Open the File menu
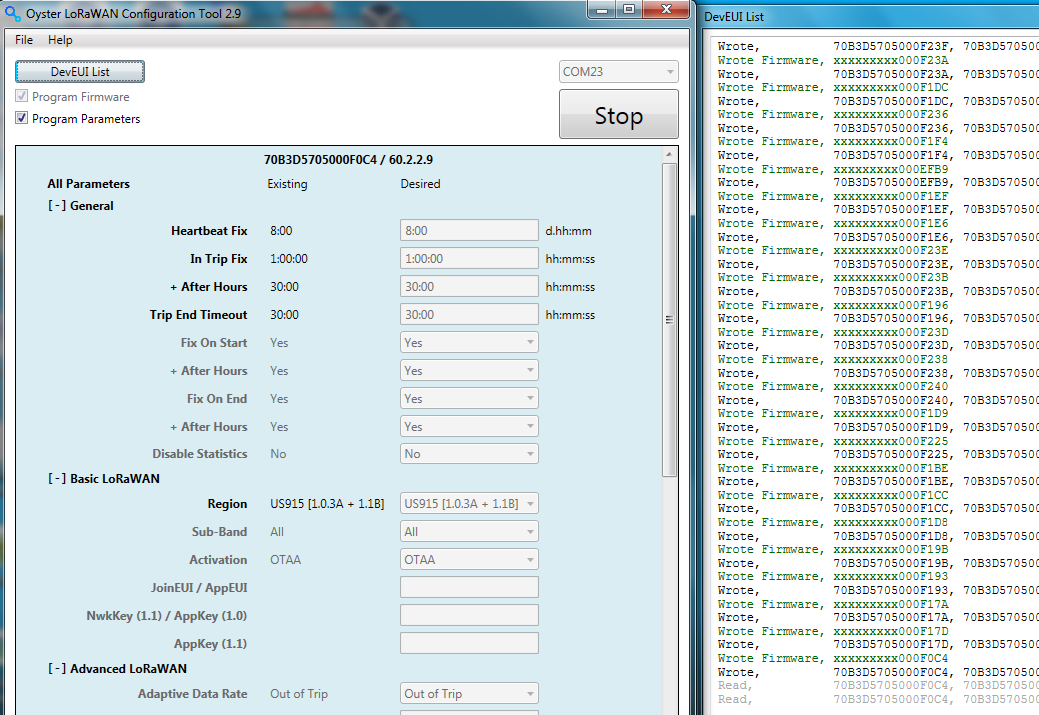Image resolution: width=1039 pixels, height=715 pixels. [x=24, y=40]
